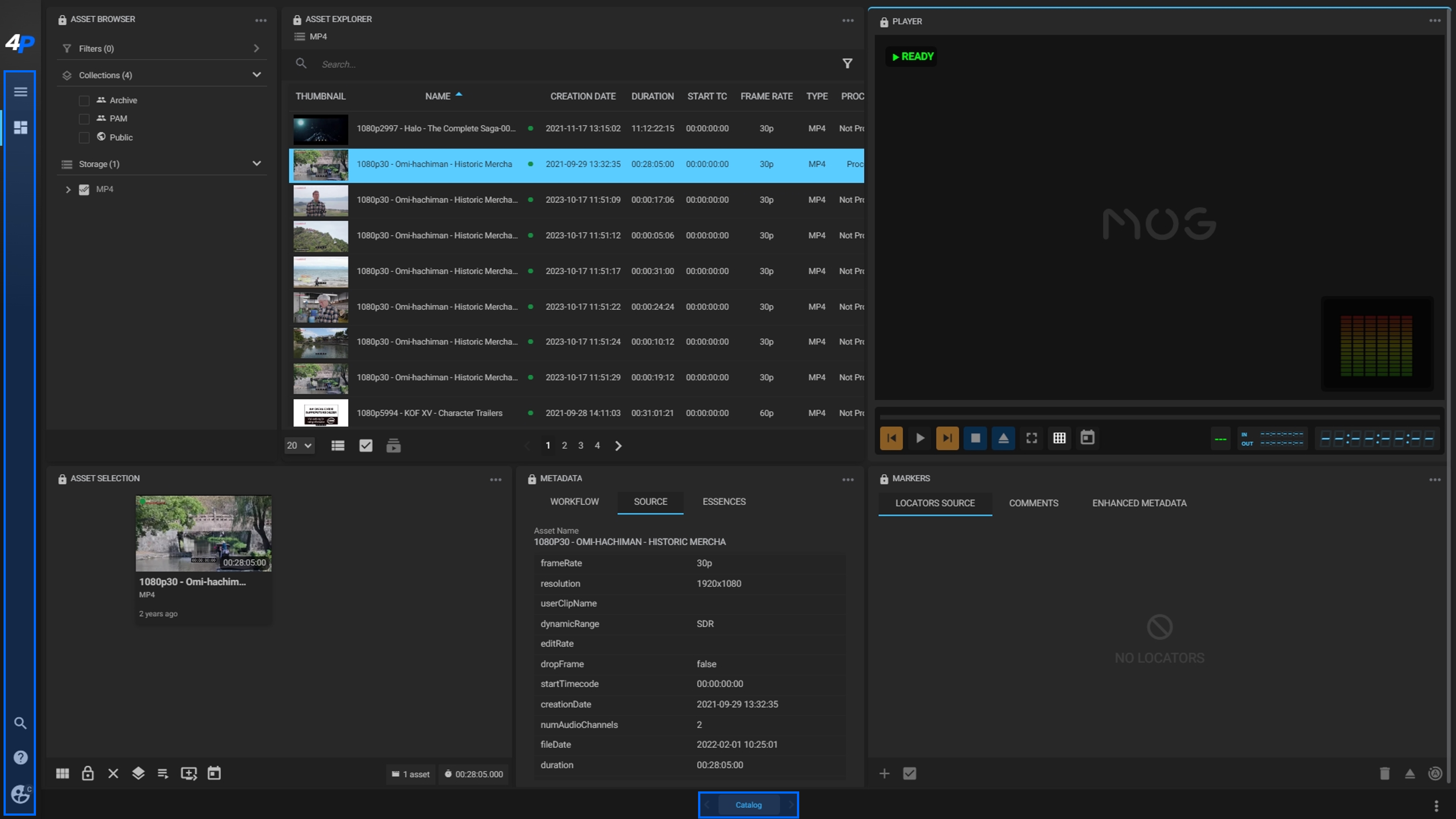Click calendar icon in Asset Selection toolbar

[x=214, y=773]
